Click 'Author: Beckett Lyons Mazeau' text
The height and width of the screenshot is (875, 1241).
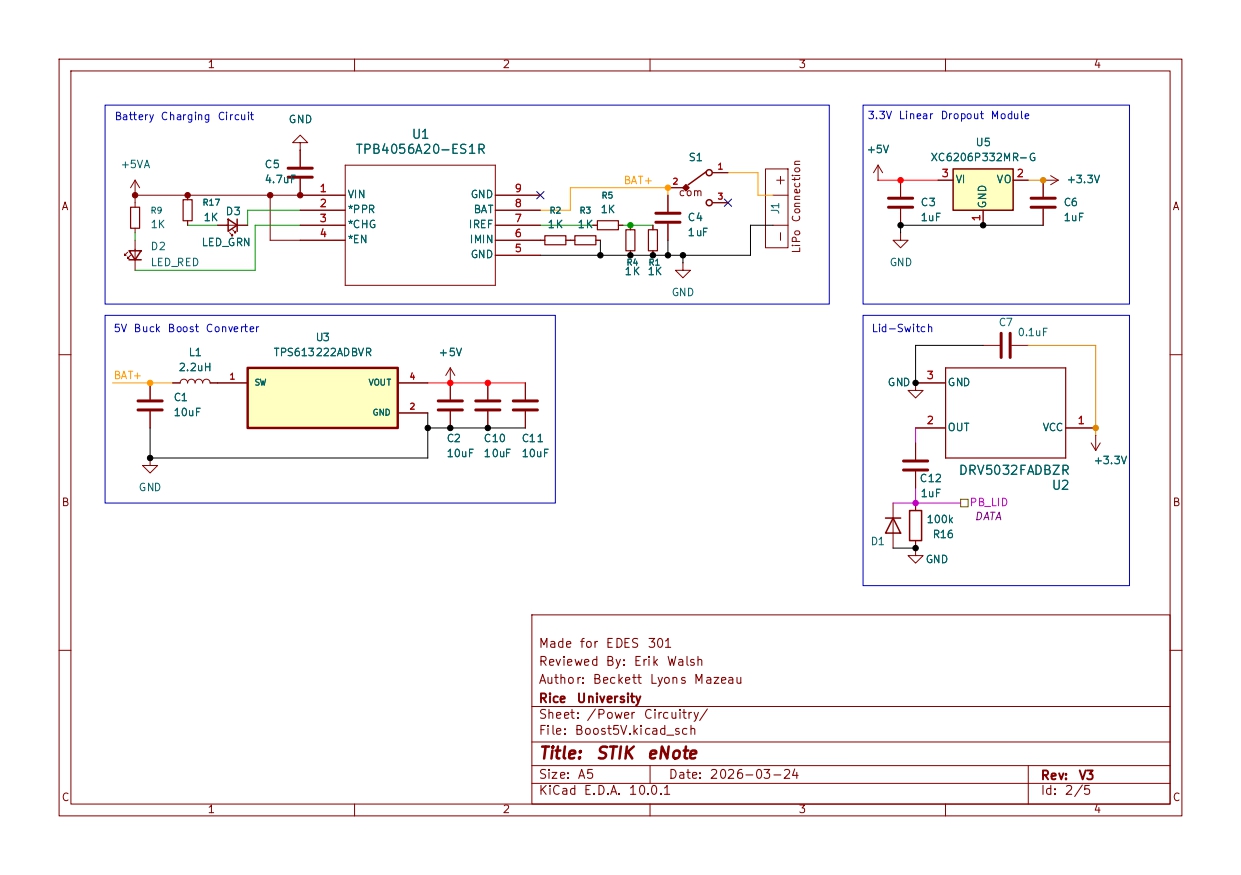coord(640,679)
